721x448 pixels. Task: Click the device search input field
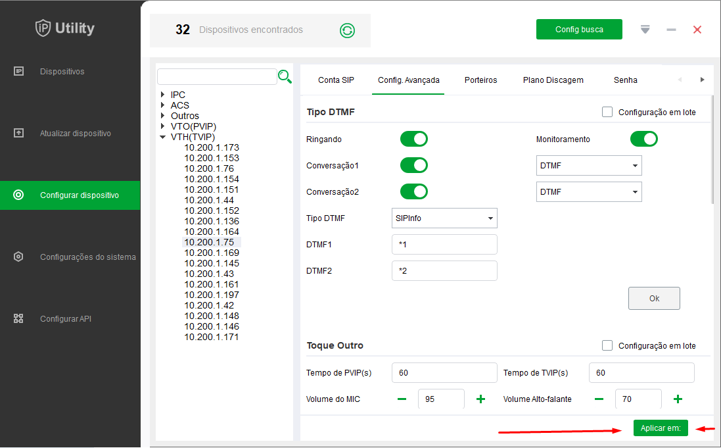(217, 77)
